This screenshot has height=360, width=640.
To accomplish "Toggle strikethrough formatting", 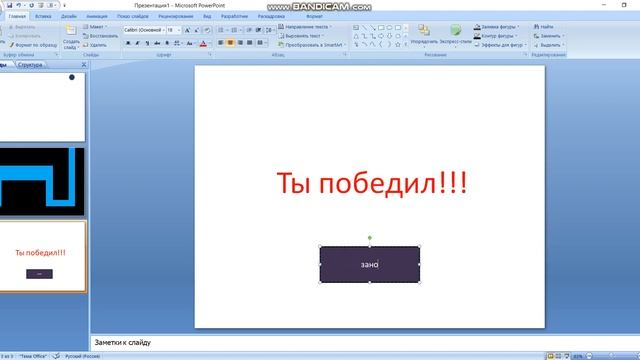I will tap(157, 43).
